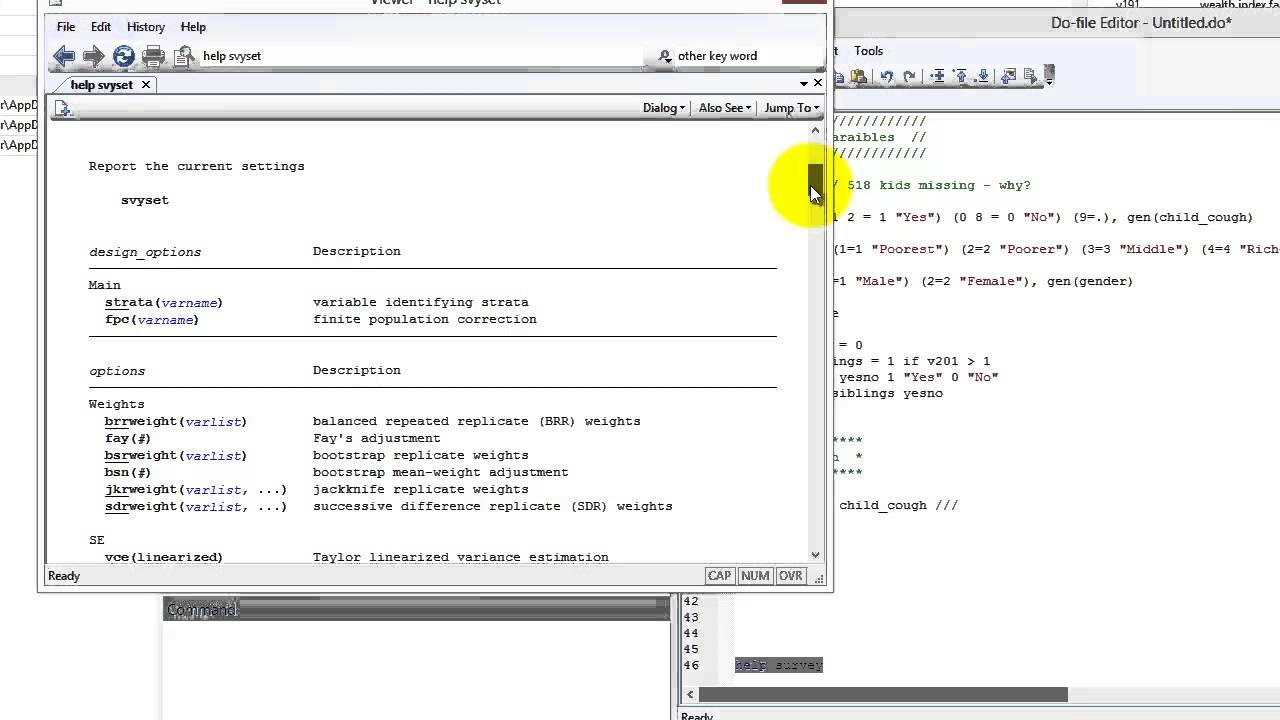Click the 'vce(linearized)' option entry
1280x720 pixels.
tap(164, 557)
